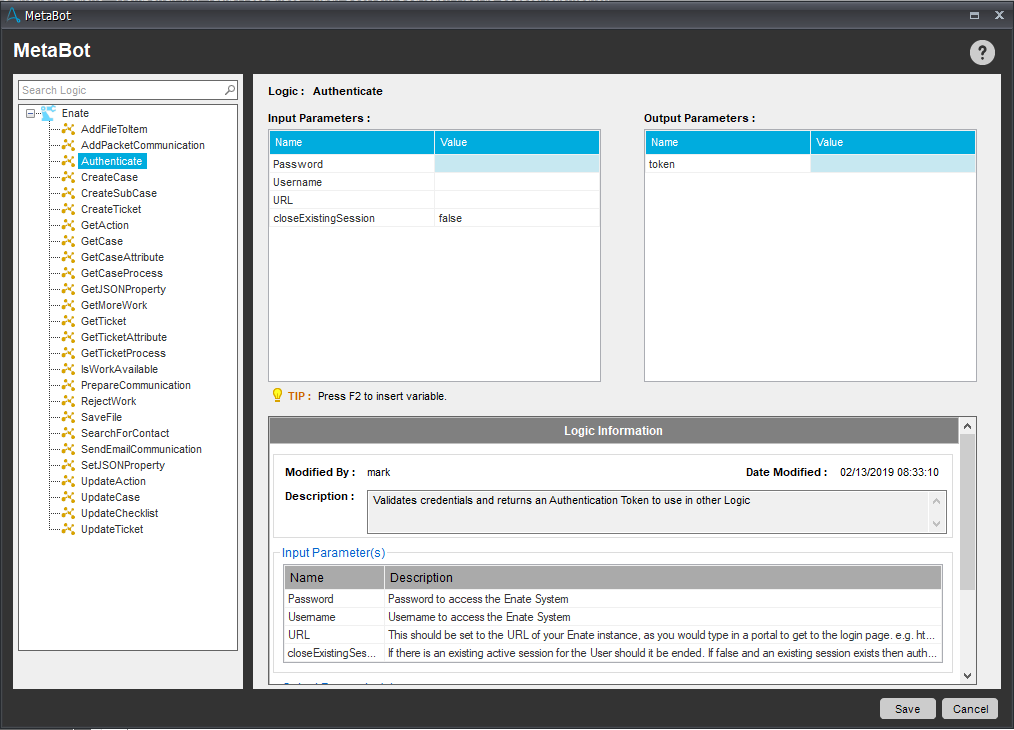This screenshot has height=730, width=1014.
Task: Click the GetTicket logic icon
Action: tap(69, 321)
